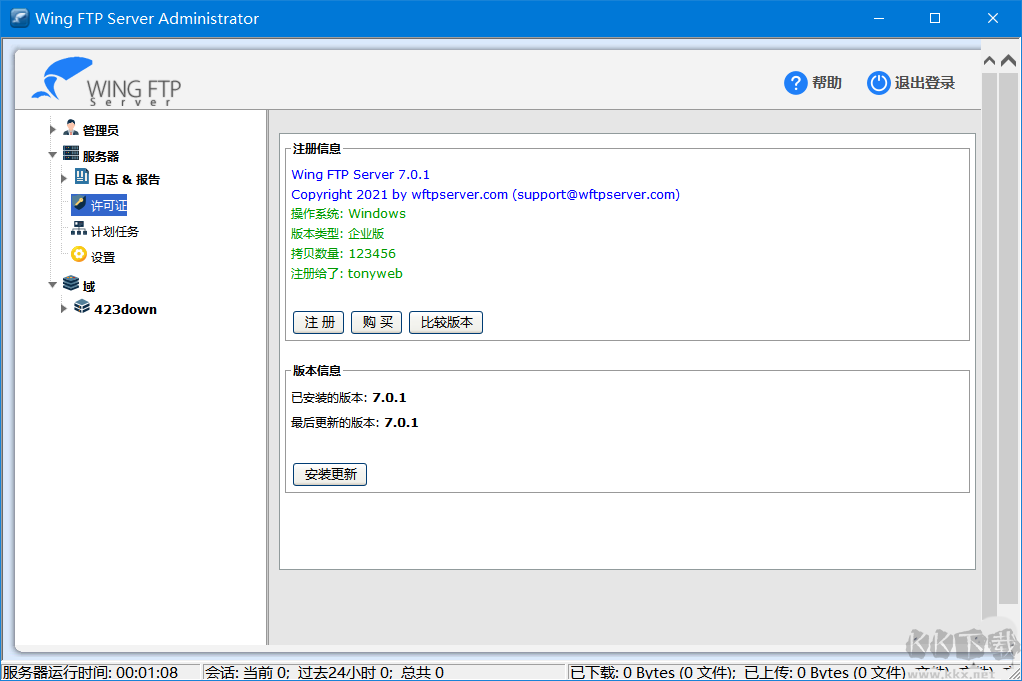Screen dimensions: 1022x681
Task: Click the 版本类型: 企业版 line
Action: click(x=337, y=233)
